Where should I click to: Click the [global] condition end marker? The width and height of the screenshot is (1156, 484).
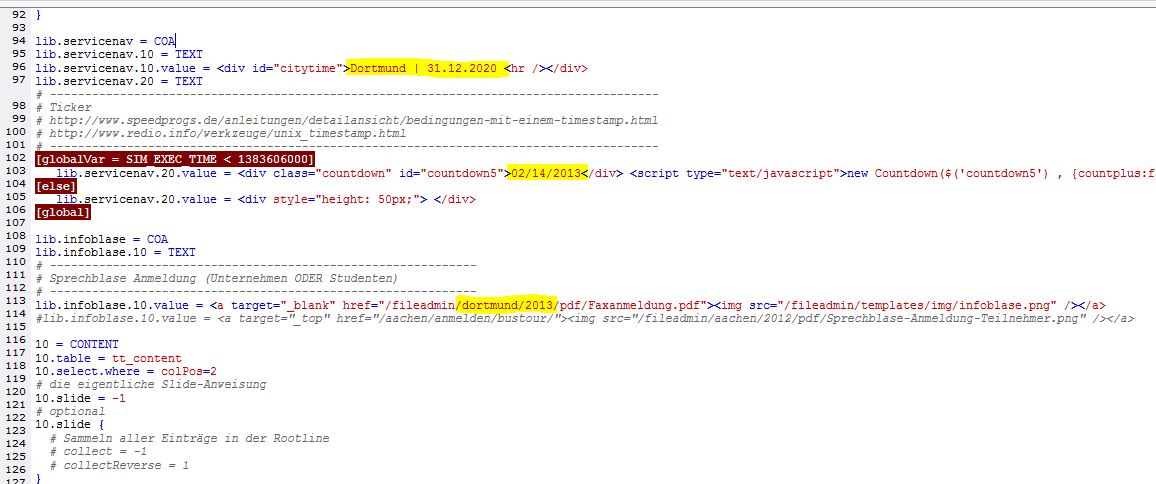pyautogui.click(x=62, y=212)
